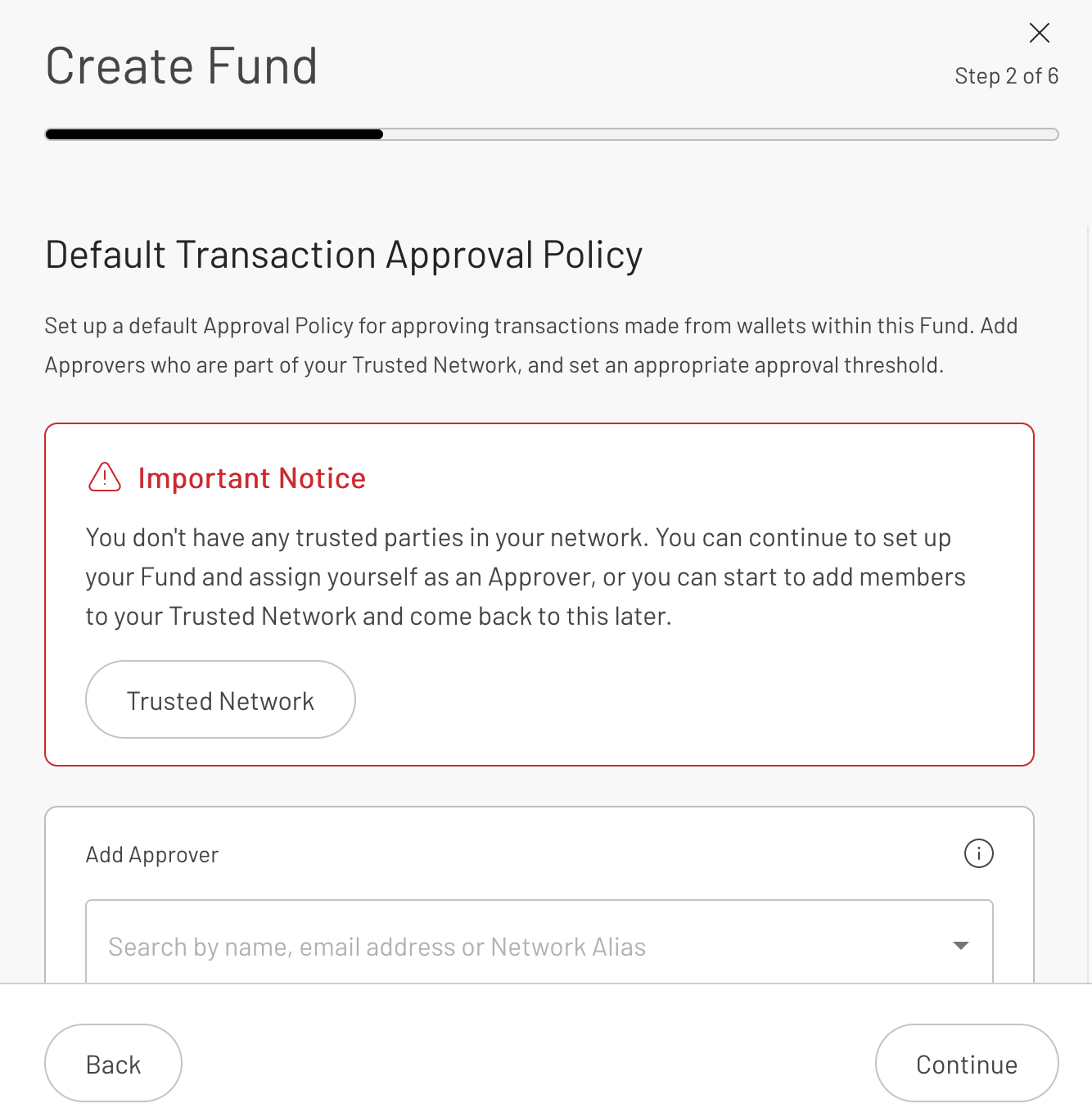The width and height of the screenshot is (1092, 1117).
Task: View the tooltip info circle beside Add Approver
Action: pyautogui.click(x=978, y=853)
